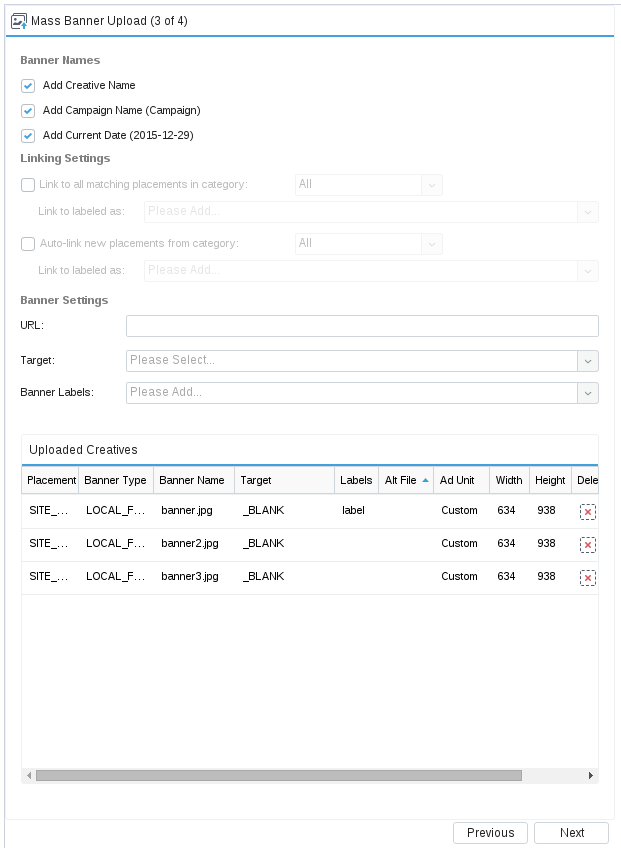The width and height of the screenshot is (621, 848).
Task: Open the Target dropdown arrow
Action: click(587, 361)
